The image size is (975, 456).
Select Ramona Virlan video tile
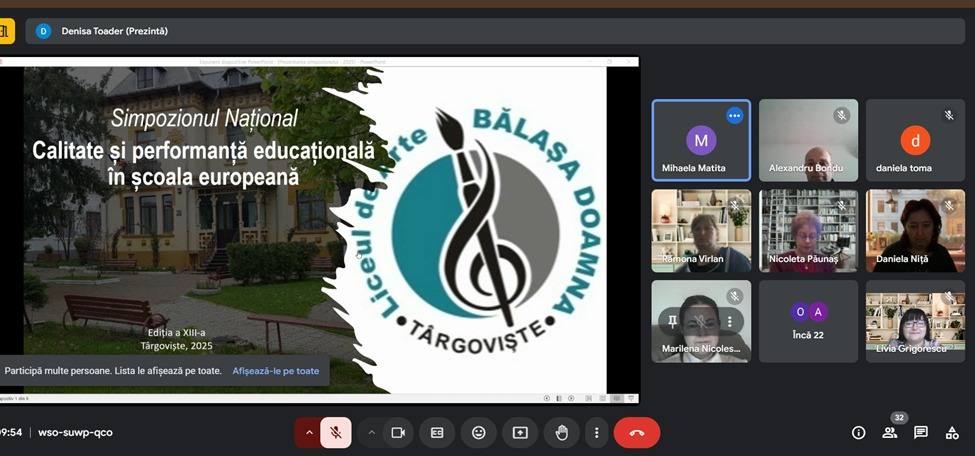[701, 231]
